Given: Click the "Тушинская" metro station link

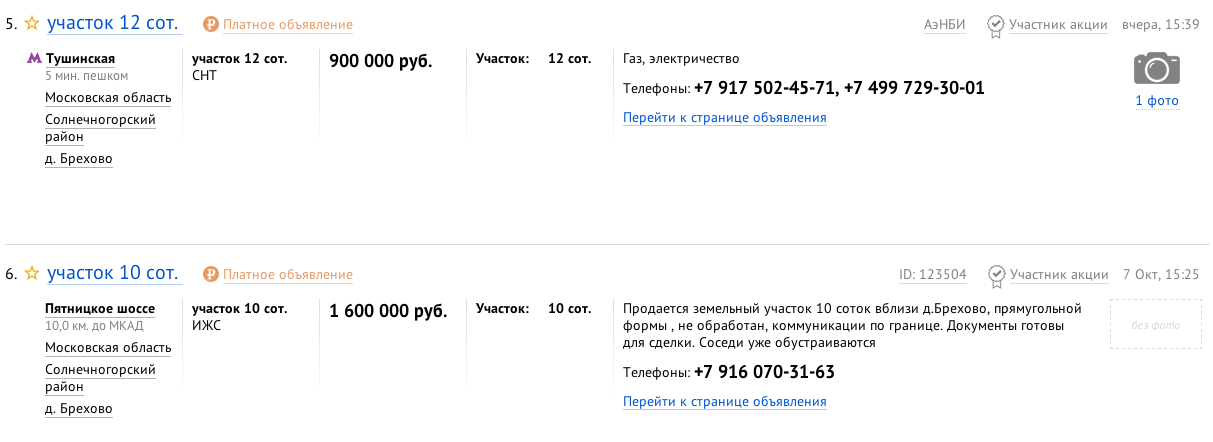Looking at the screenshot, I should 80,59.
